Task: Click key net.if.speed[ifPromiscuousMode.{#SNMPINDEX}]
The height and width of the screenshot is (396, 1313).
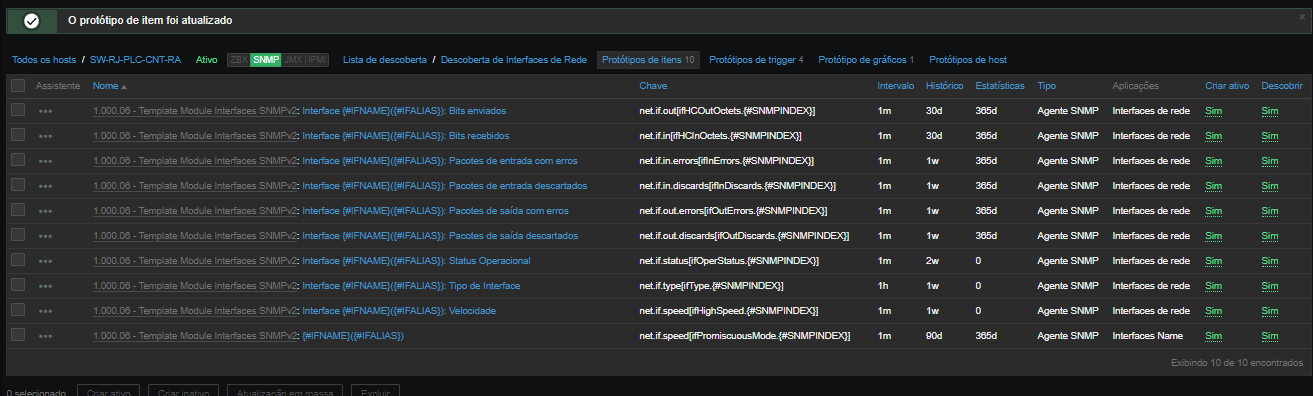Action: click(x=744, y=336)
